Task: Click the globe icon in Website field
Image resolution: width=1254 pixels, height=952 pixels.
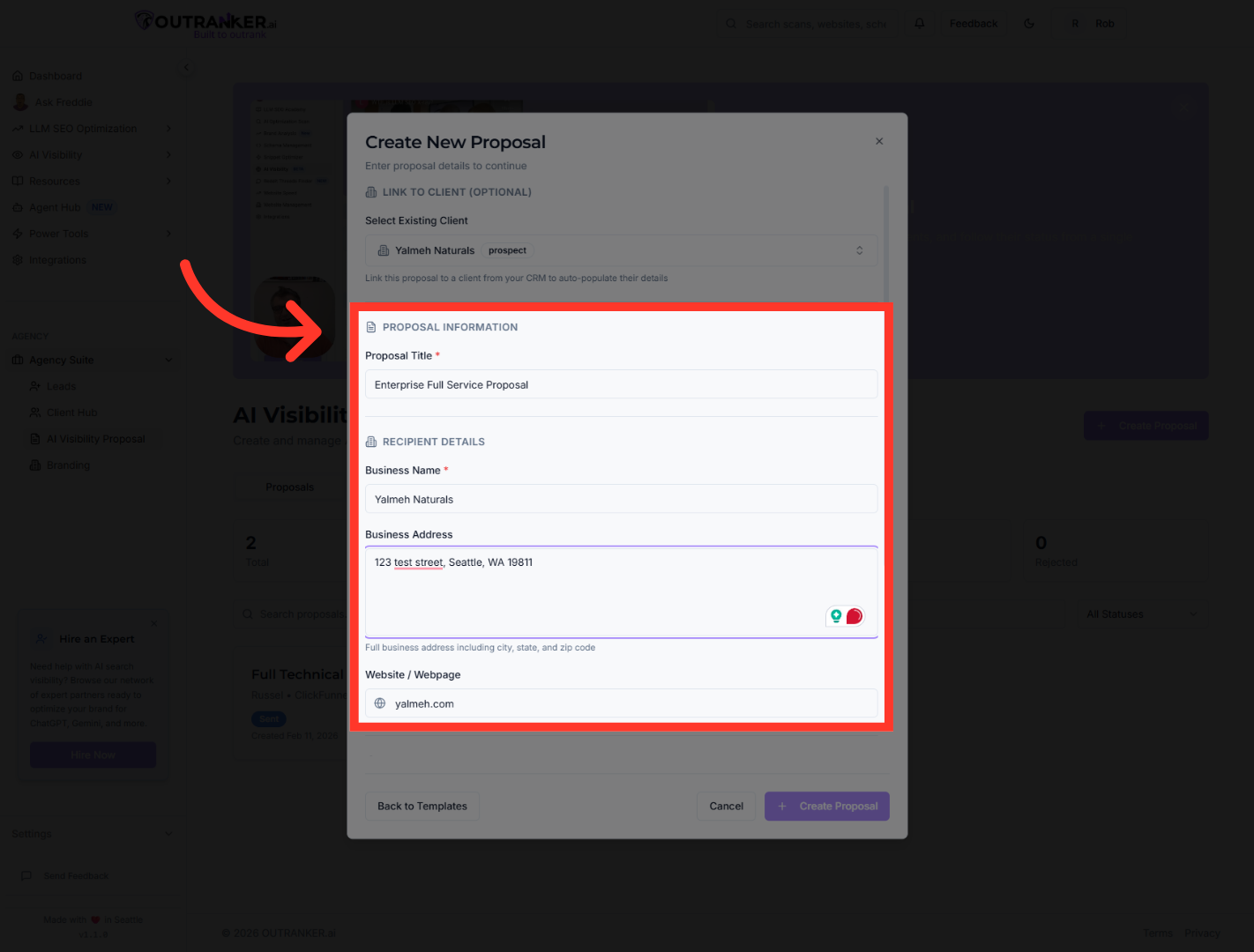Action: [x=380, y=703]
